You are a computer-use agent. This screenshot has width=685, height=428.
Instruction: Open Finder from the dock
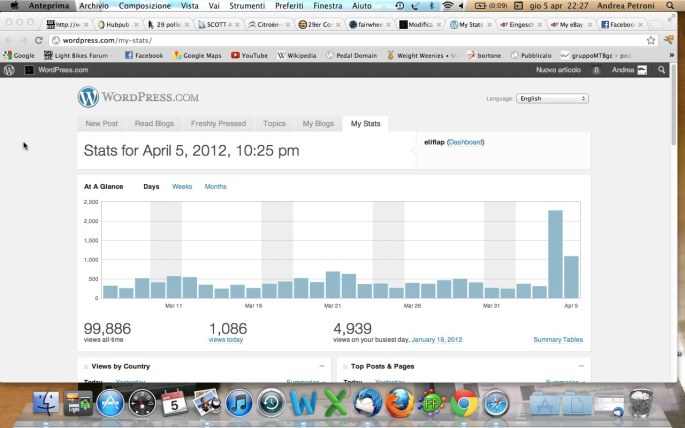click(x=46, y=403)
